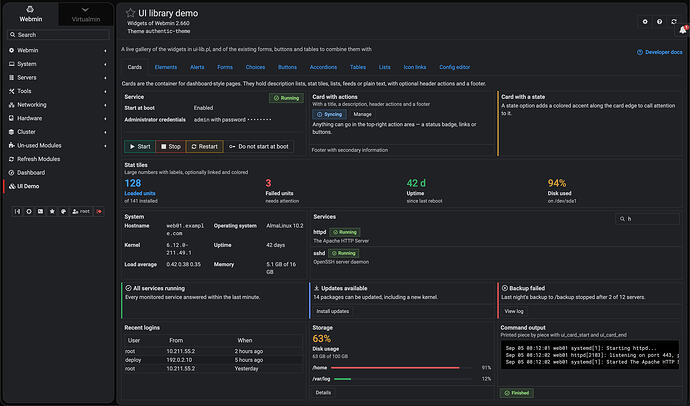Click the System laptop icon

tap(11, 64)
